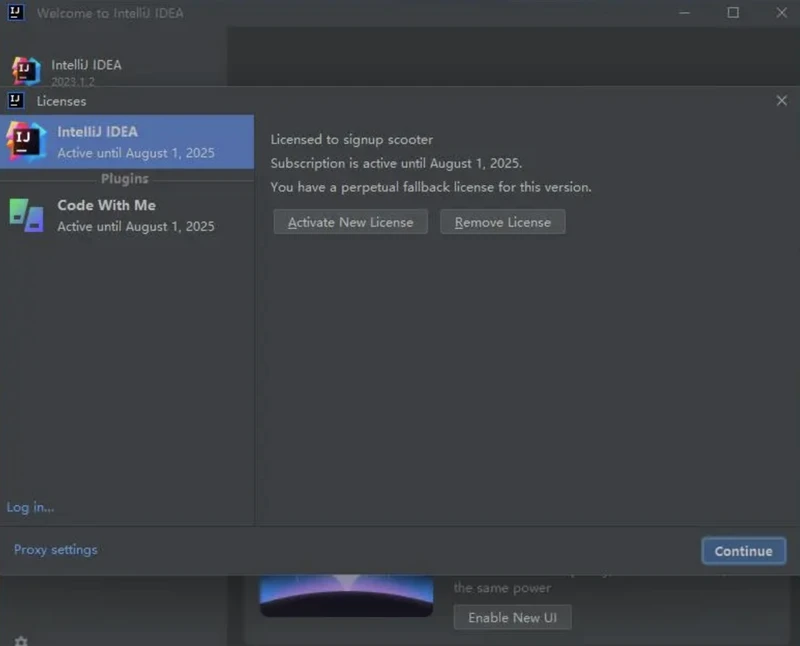Screen dimensions: 800x646
Task: Click the Code With Me plugin icon
Action: pyautogui.click(x=27, y=215)
